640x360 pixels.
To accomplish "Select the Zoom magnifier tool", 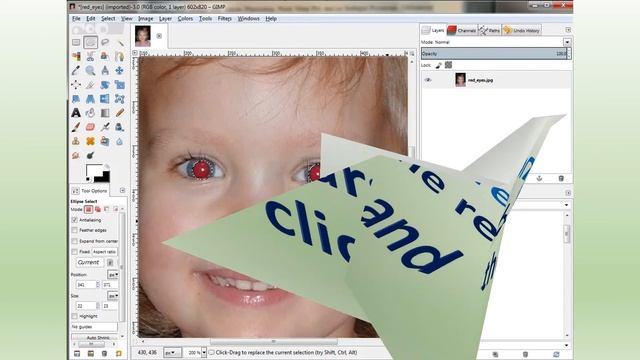I will pos(90,70).
